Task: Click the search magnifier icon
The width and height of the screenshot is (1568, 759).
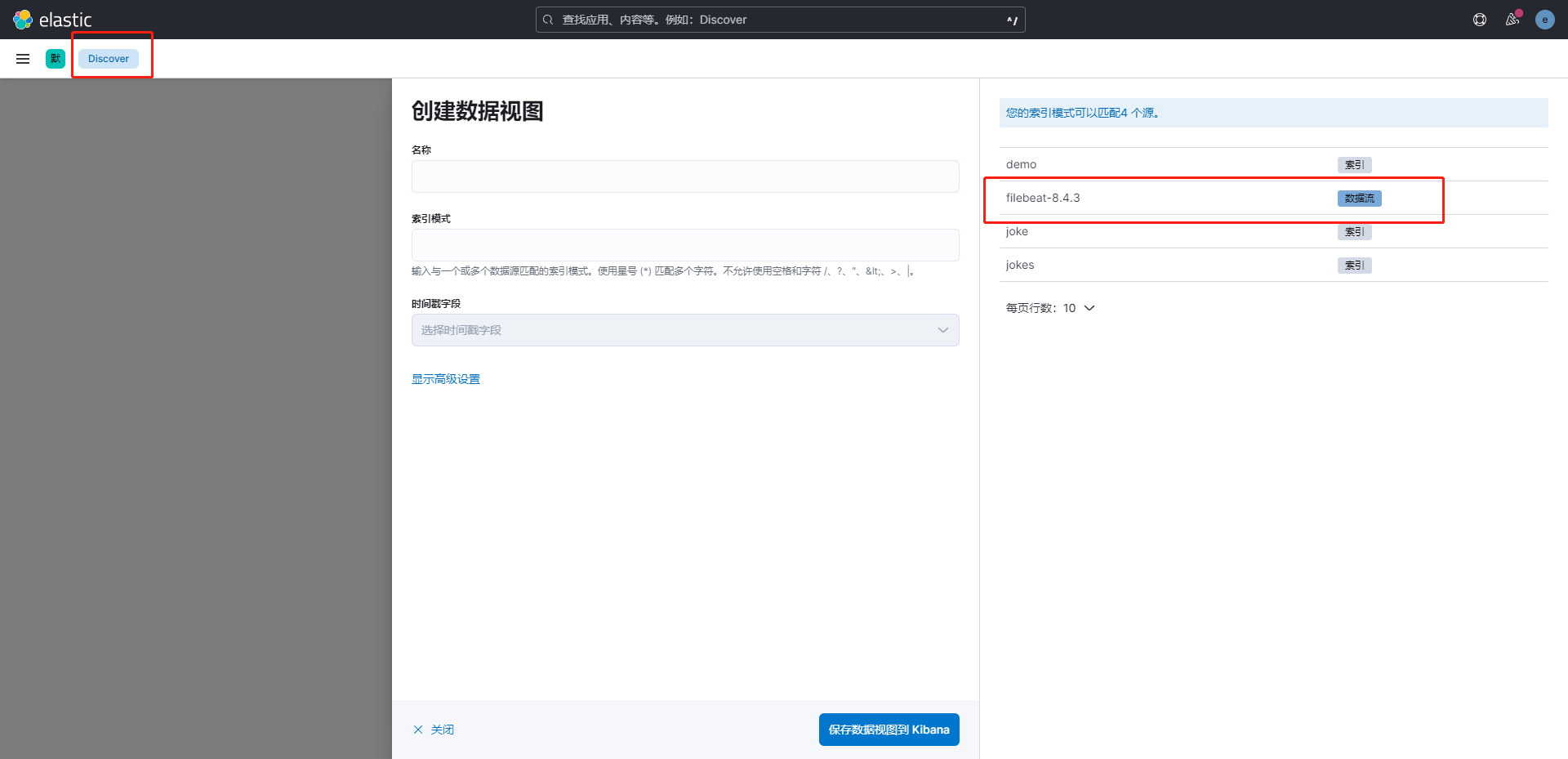Action: (548, 20)
